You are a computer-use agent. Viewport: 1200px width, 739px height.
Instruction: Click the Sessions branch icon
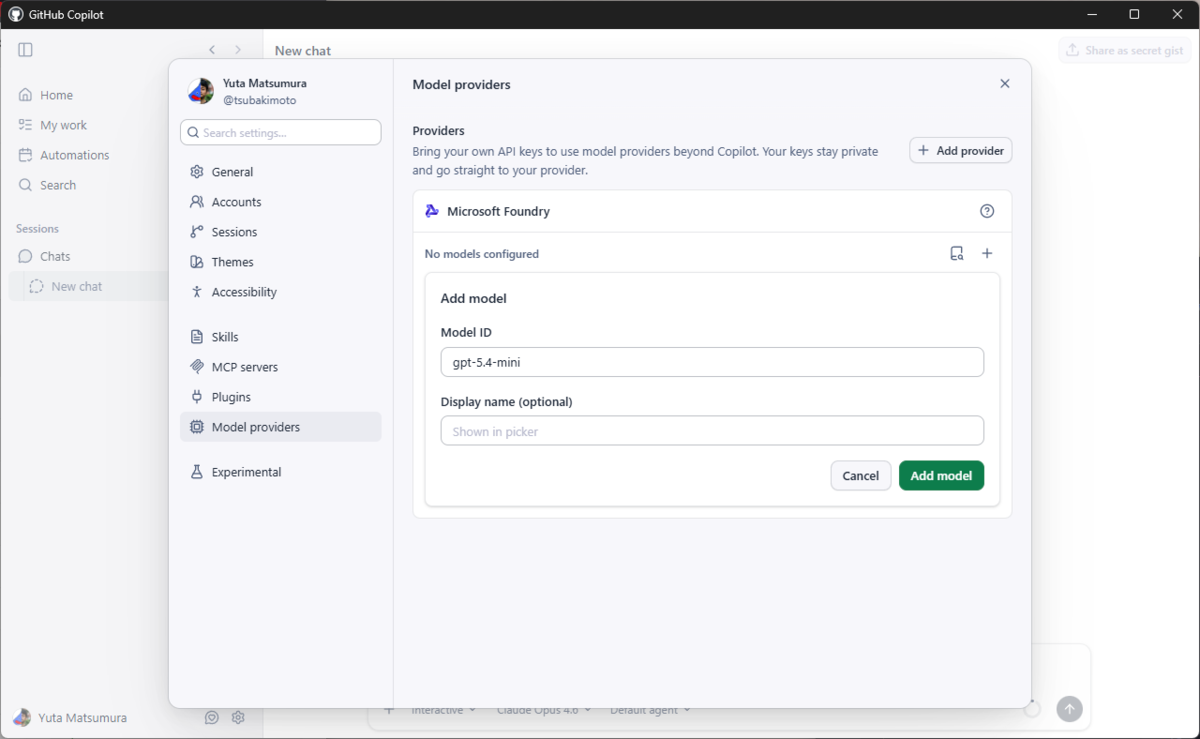click(197, 232)
